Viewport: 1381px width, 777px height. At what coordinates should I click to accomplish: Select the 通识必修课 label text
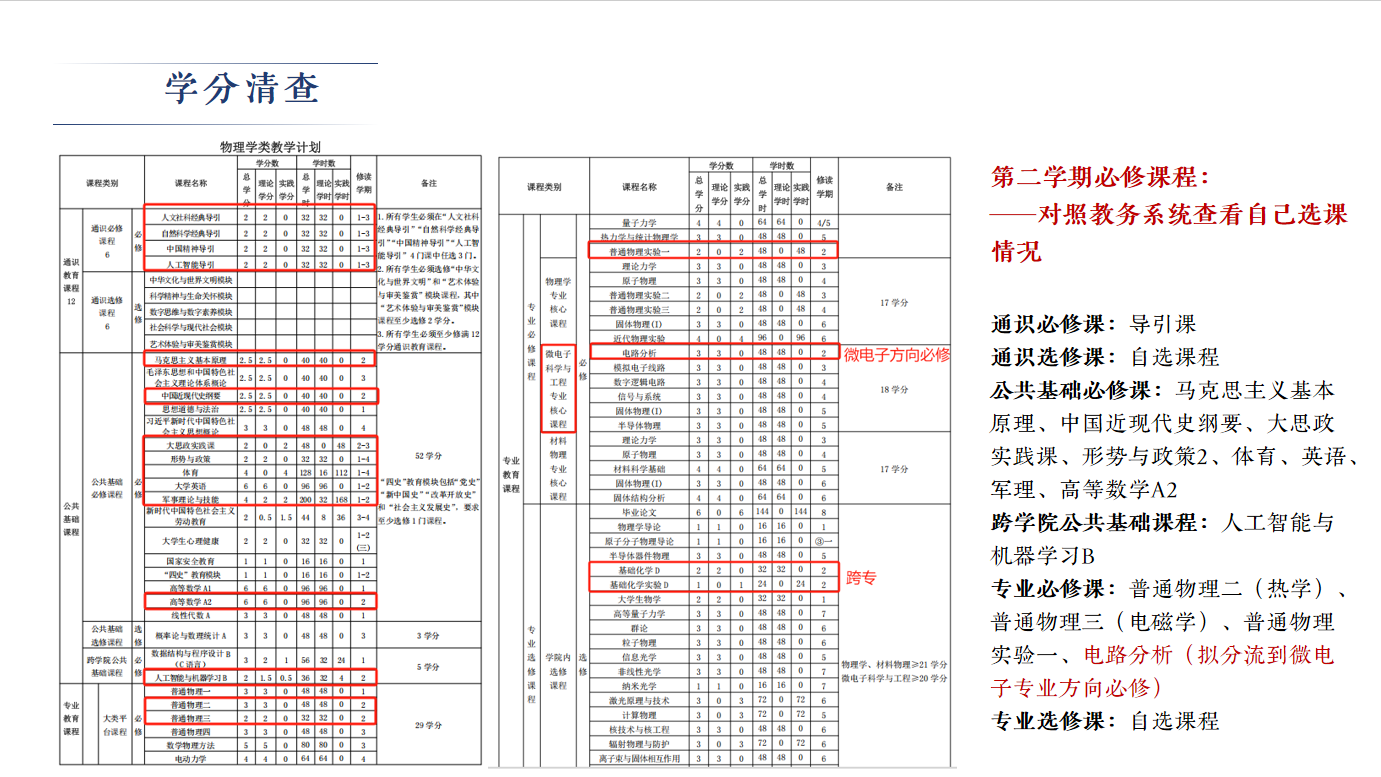point(1054,324)
